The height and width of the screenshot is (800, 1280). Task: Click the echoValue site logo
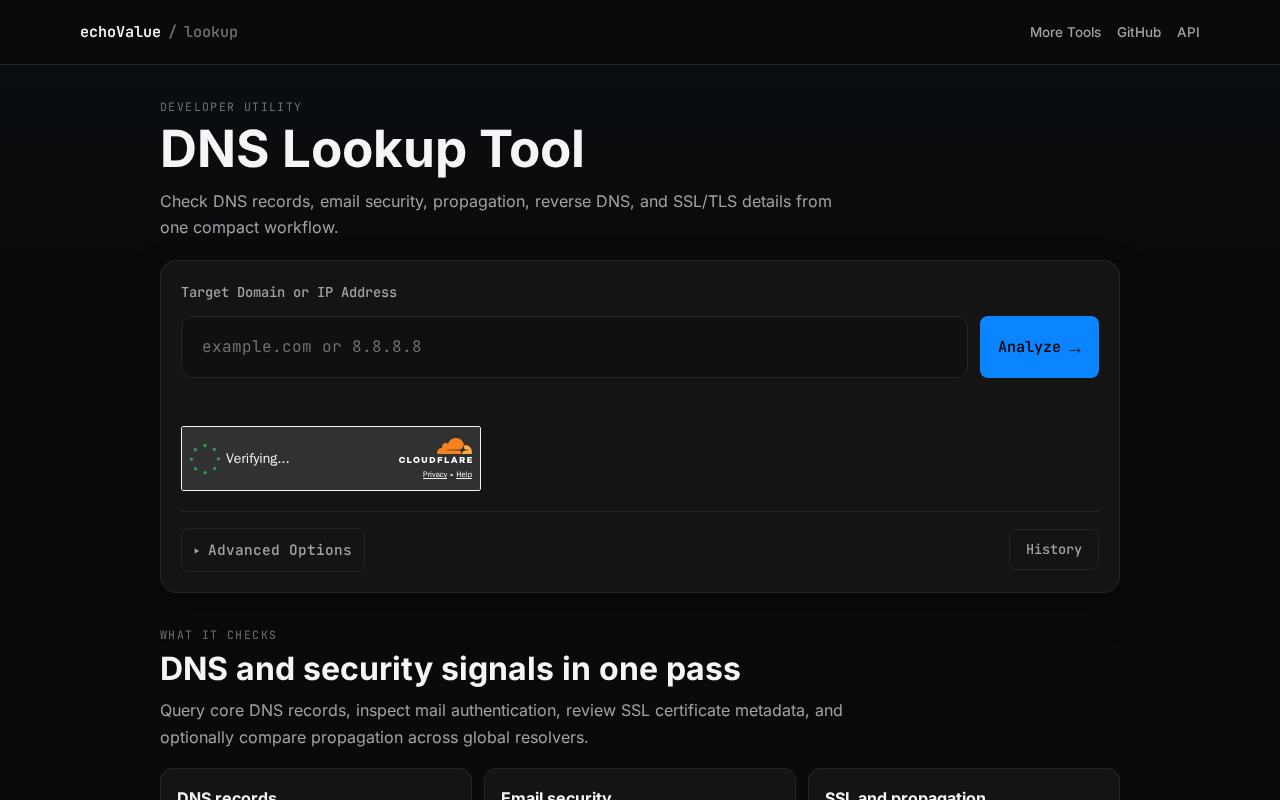pos(120,32)
